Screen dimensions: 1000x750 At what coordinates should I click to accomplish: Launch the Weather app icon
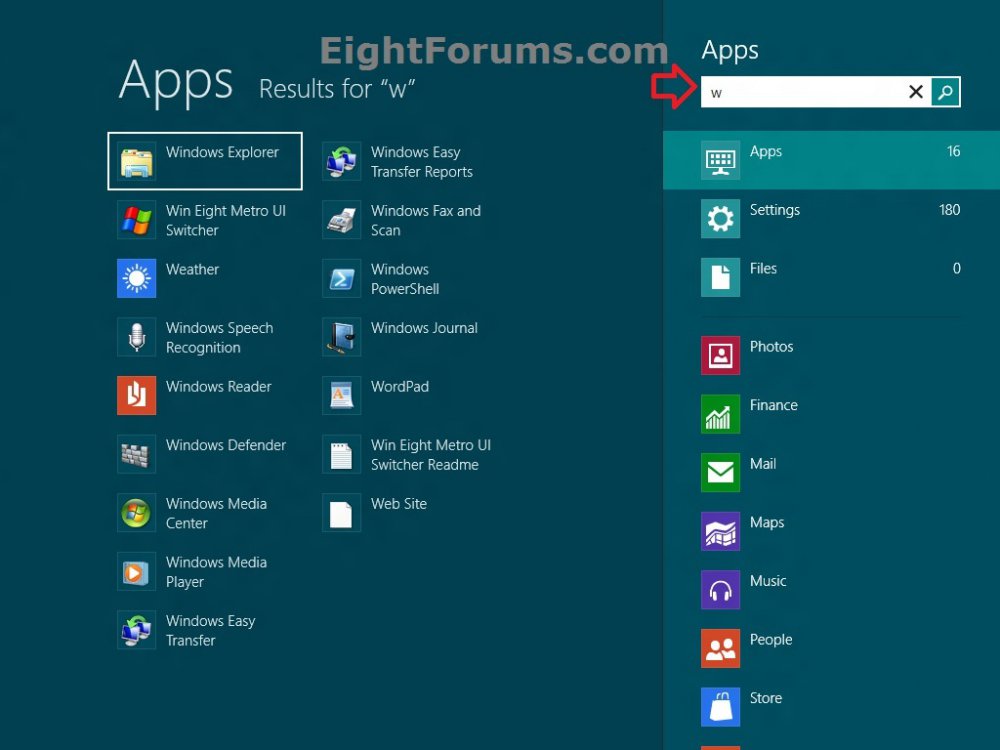pyautogui.click(x=137, y=278)
